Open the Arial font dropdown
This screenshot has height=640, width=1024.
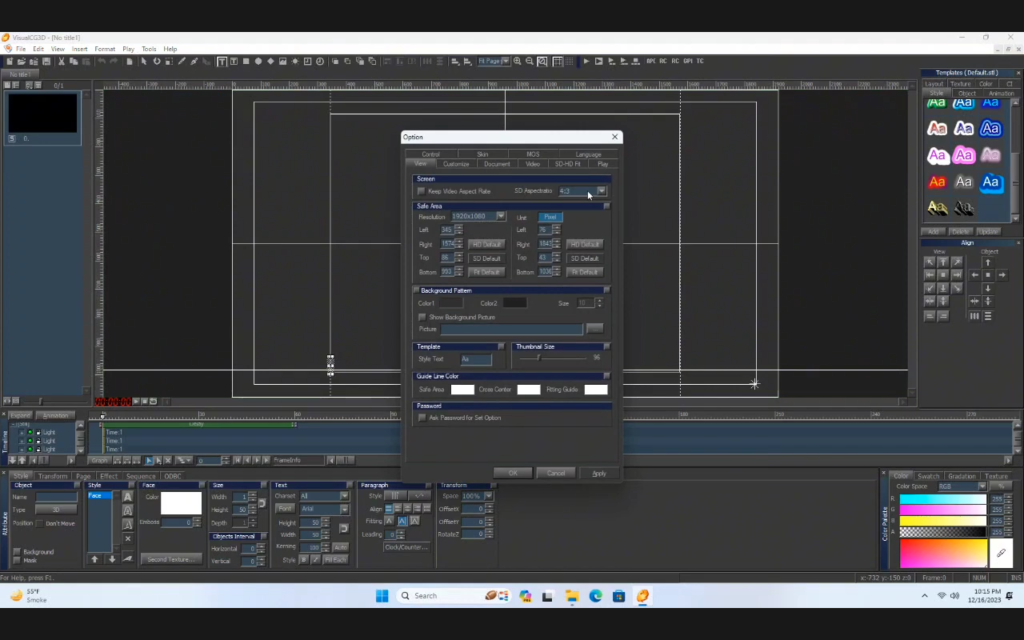coord(343,509)
